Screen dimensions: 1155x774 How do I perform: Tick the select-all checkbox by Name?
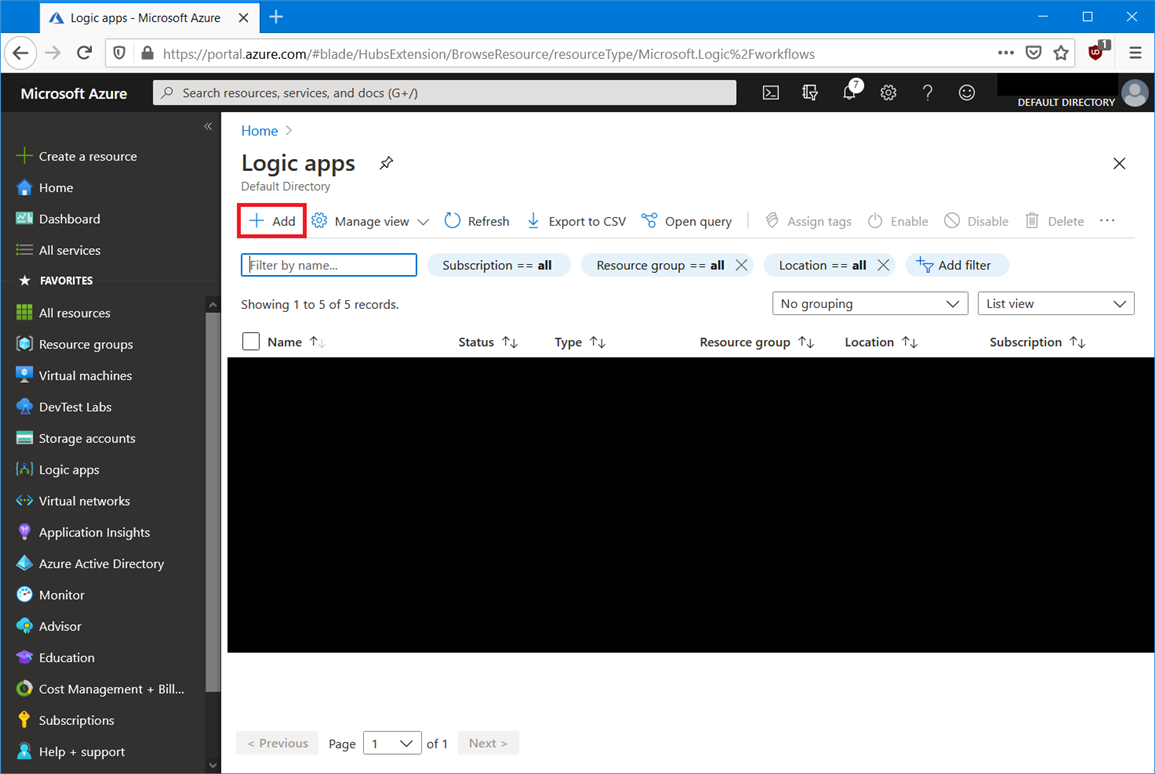[x=250, y=342]
